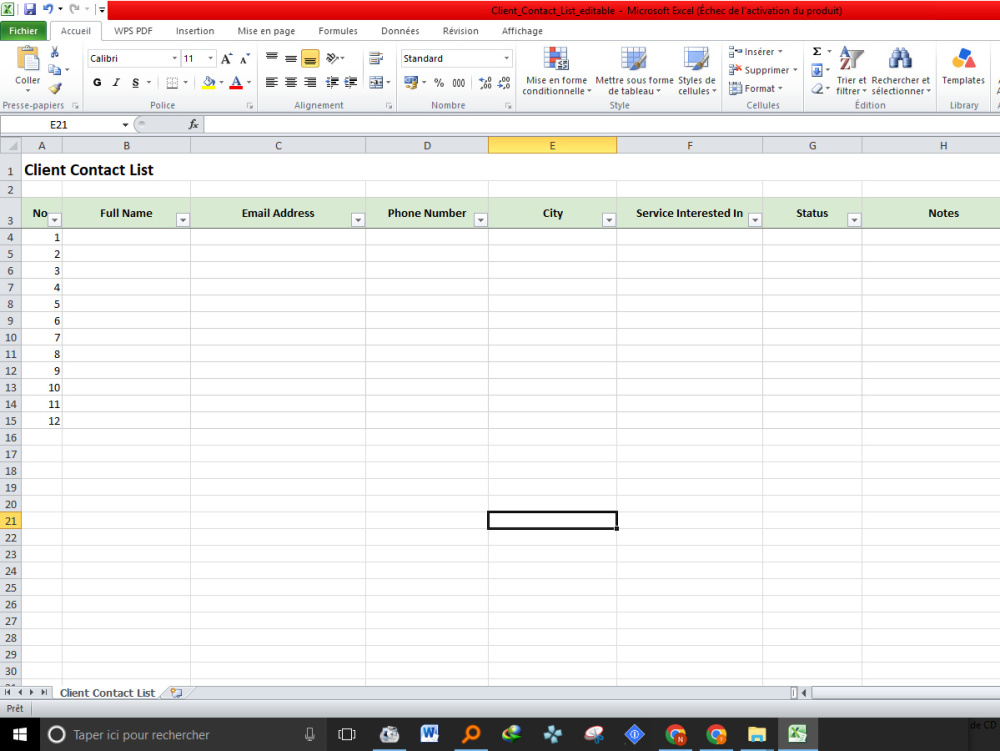Click the Fill down arrow icon

tap(817, 70)
